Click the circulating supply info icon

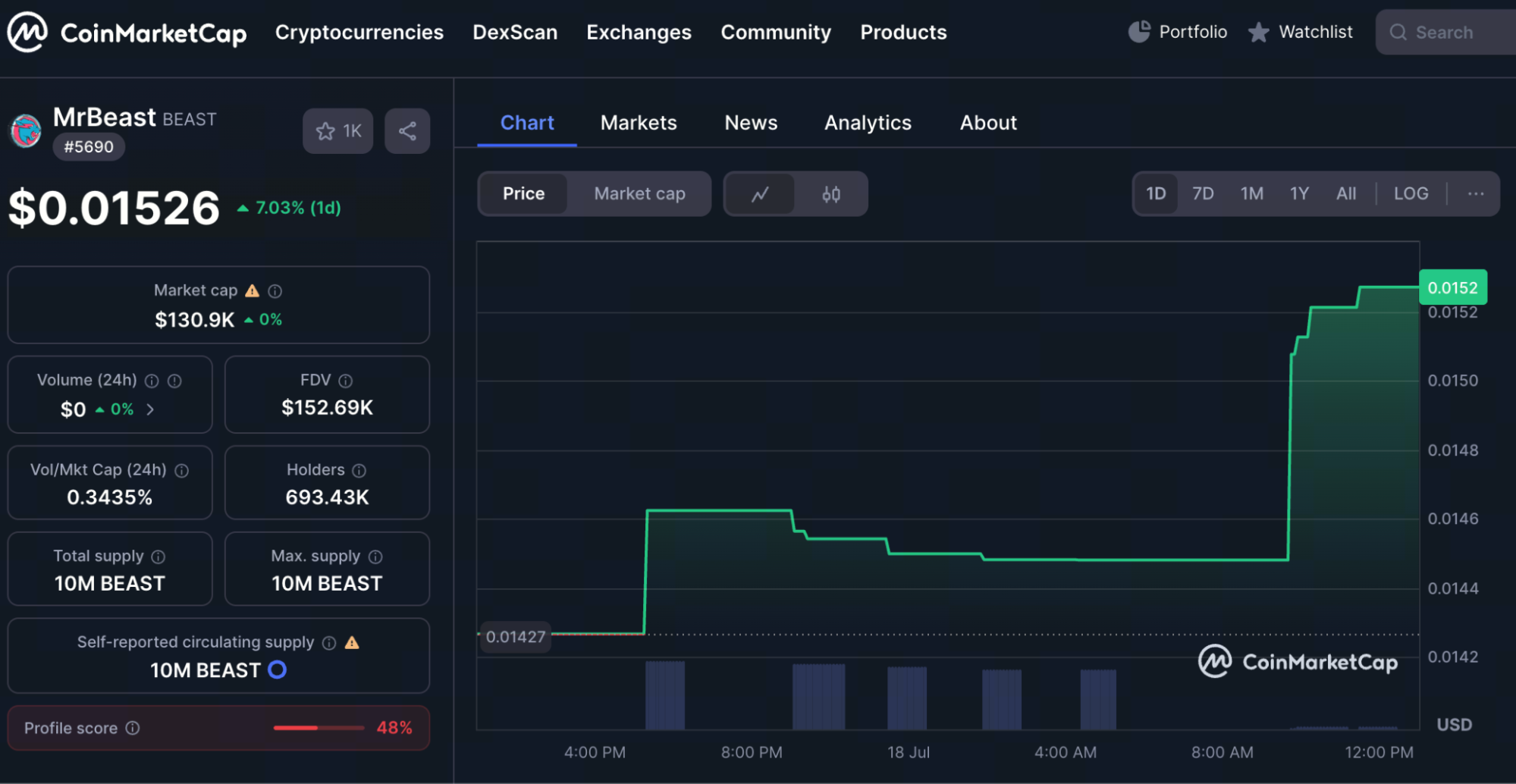pos(329,643)
